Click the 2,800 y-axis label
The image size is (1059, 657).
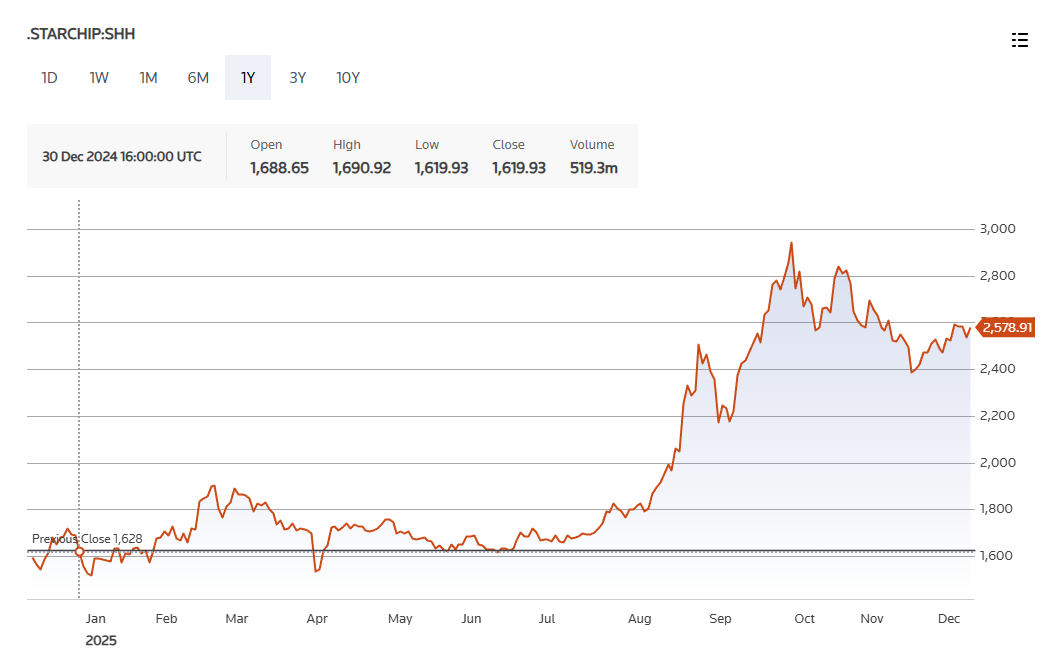(998, 275)
